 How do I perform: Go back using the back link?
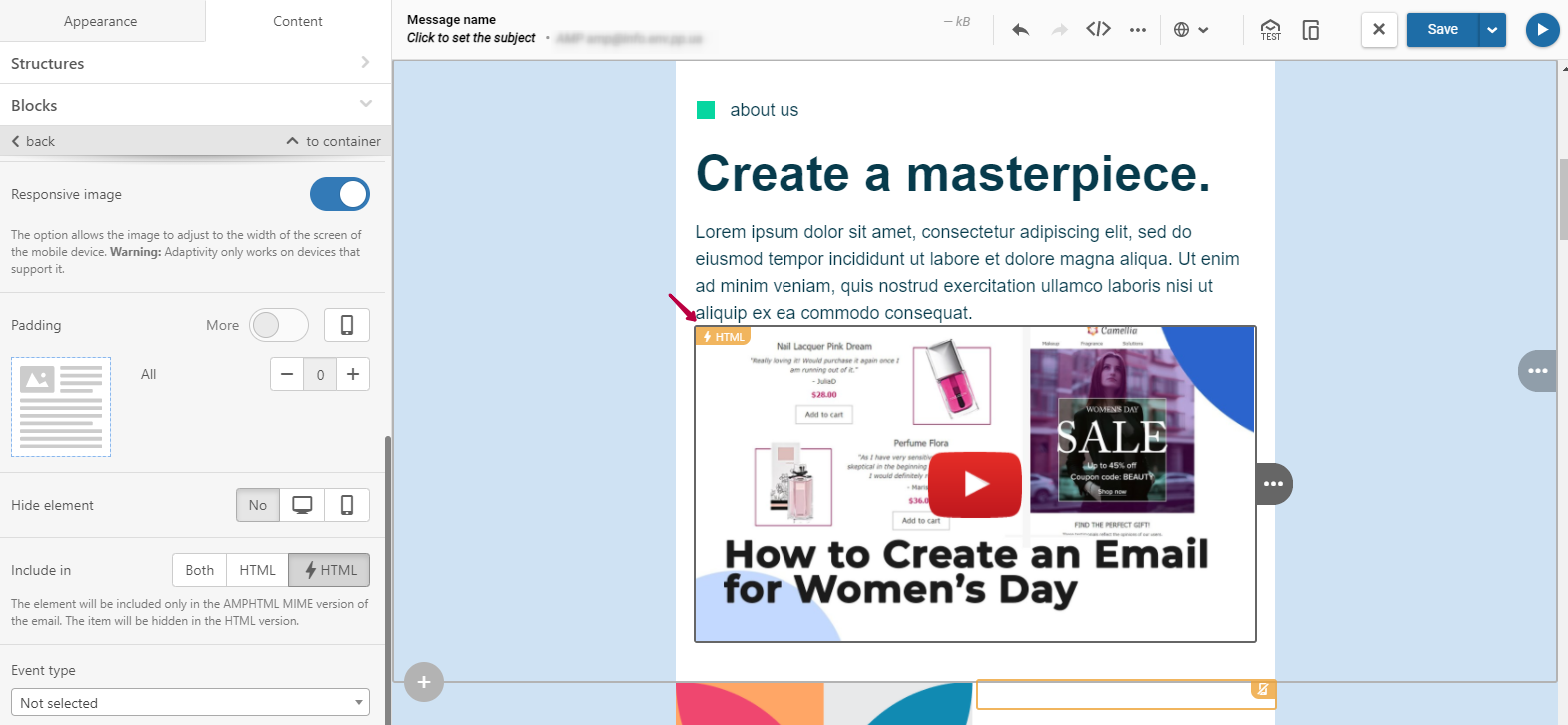click(x=33, y=141)
